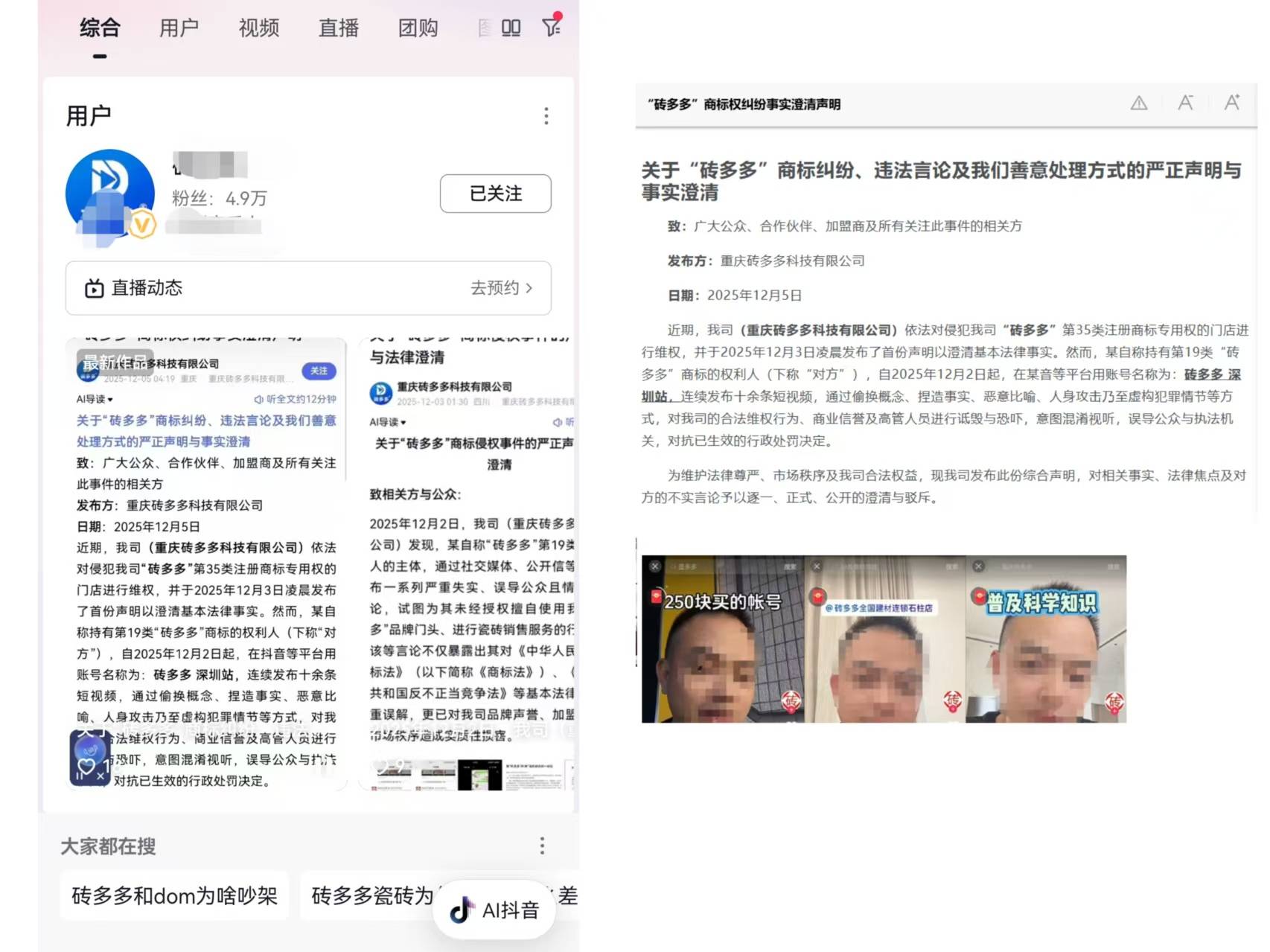Click the warning triangle report icon
Screen dimensions: 1270x952
pos(1138,103)
